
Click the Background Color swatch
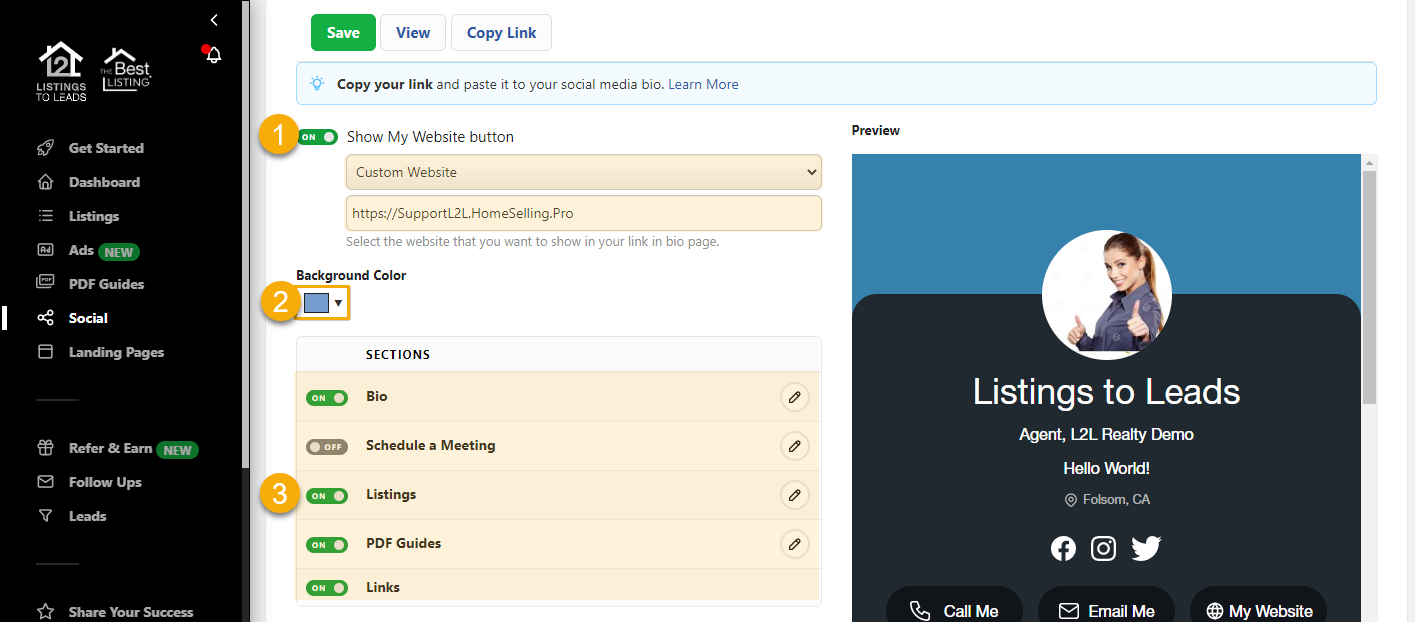click(316, 303)
